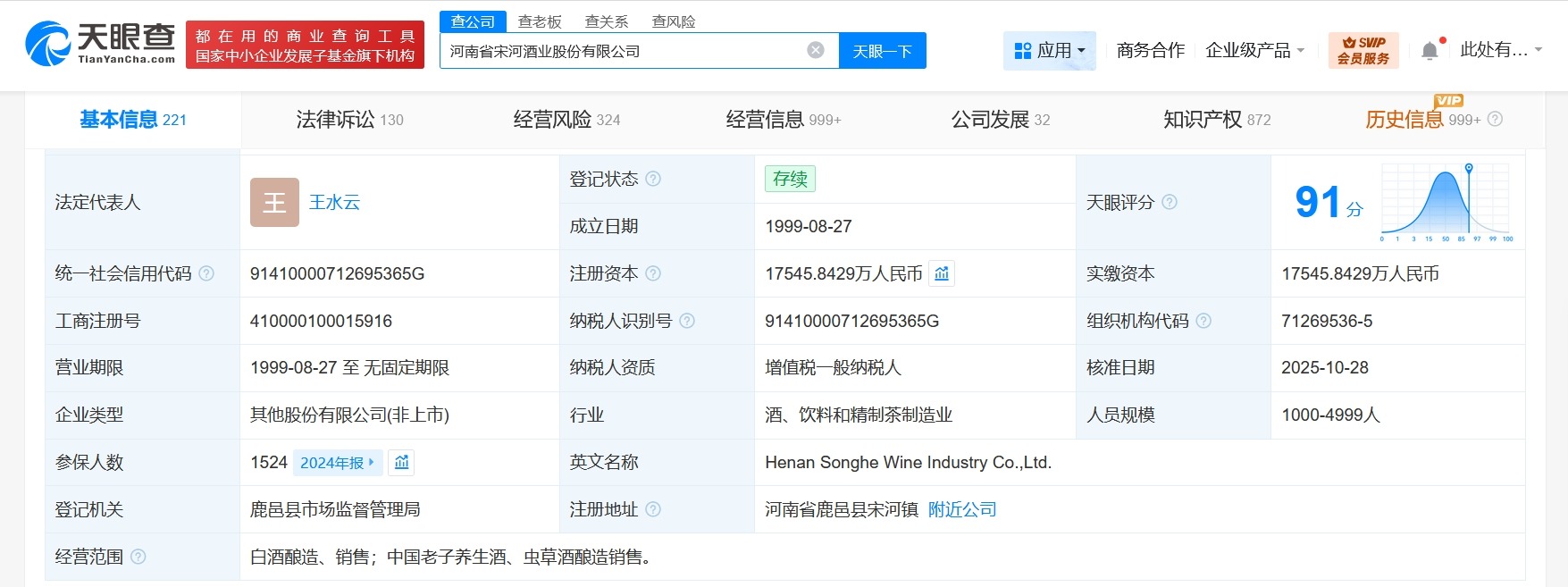Open the SVIP 会员服务 button
This screenshot has width=1568, height=587.
click(1363, 51)
